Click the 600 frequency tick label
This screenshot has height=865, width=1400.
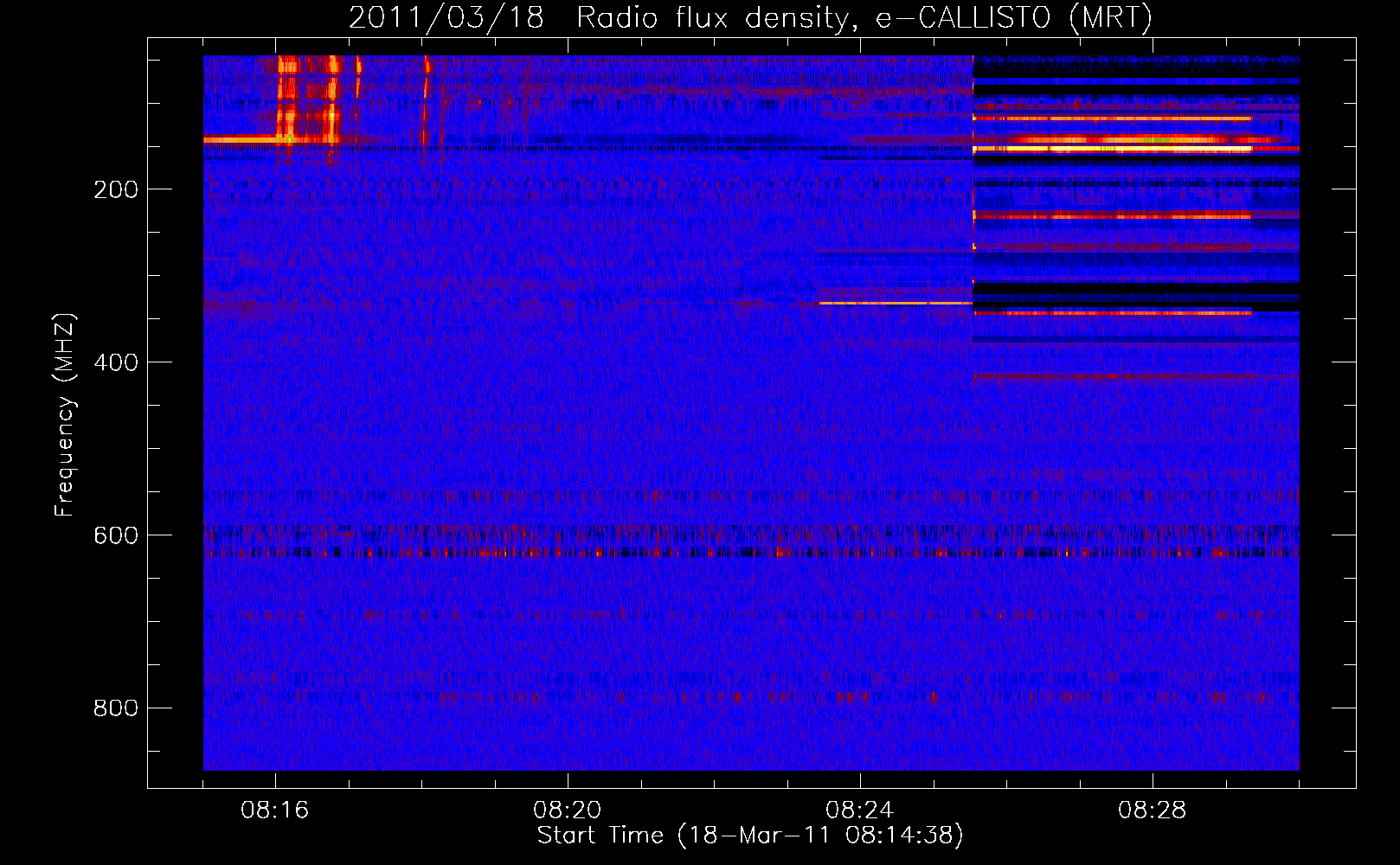click(116, 535)
